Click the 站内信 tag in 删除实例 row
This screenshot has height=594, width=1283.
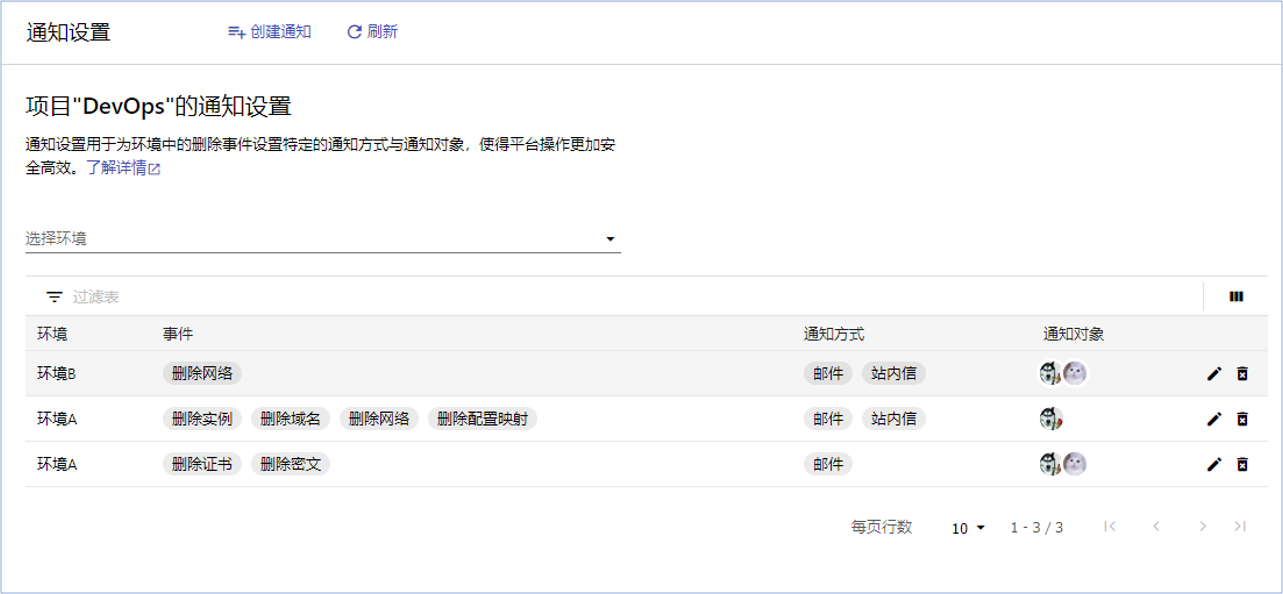pyautogui.click(x=894, y=419)
